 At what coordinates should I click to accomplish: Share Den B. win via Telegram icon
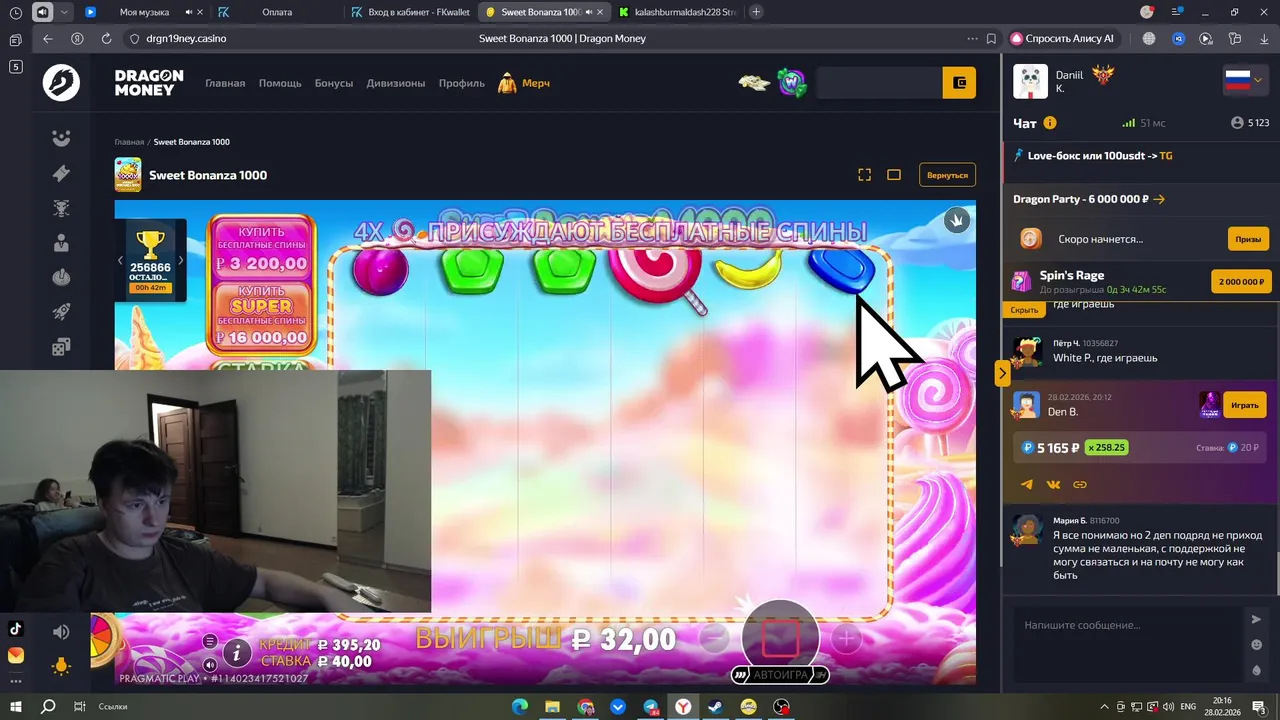point(1027,484)
